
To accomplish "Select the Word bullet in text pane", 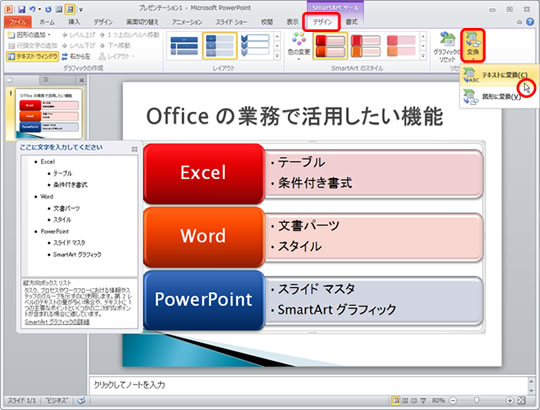I will [46, 197].
